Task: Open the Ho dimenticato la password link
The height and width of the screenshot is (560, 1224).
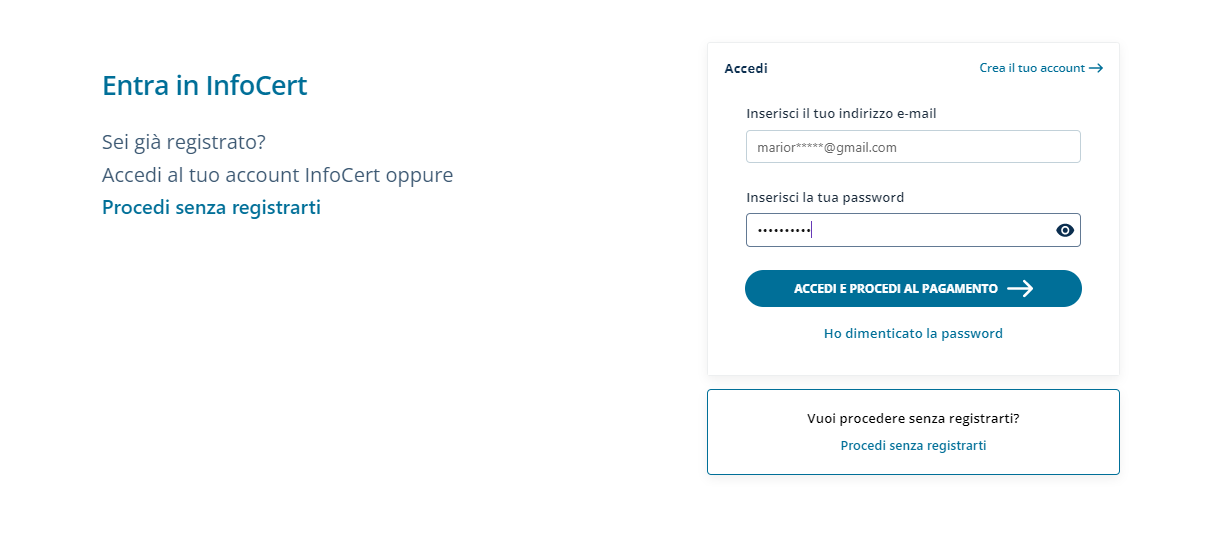Action: (x=913, y=333)
